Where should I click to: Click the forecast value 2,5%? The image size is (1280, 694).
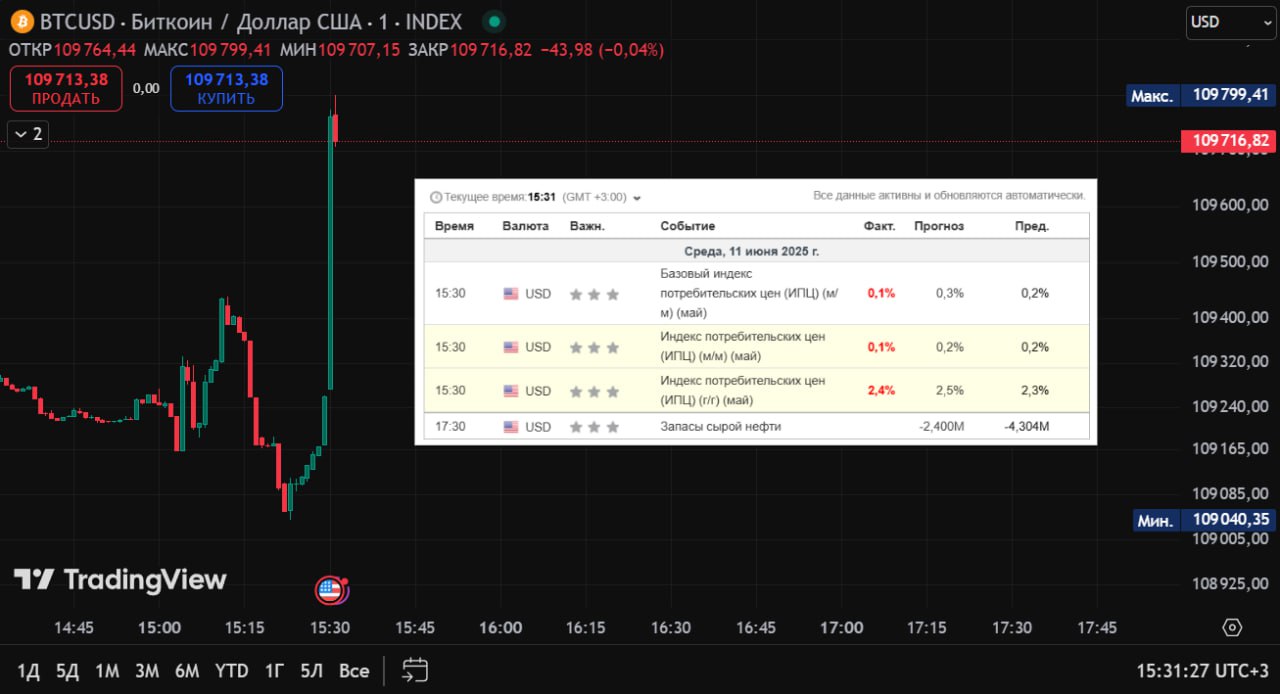[950, 391]
